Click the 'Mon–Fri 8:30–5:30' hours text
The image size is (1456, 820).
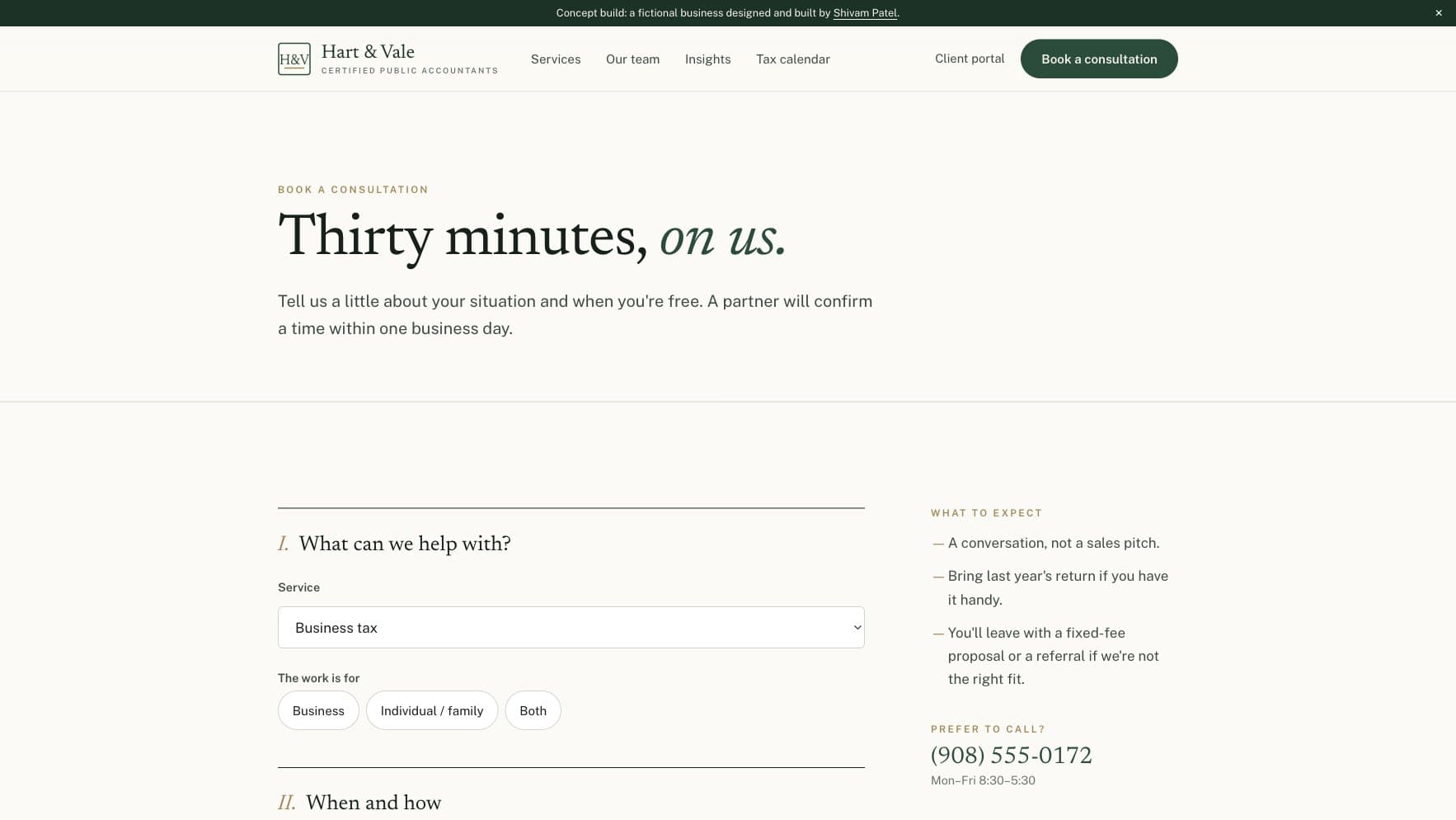point(983,780)
